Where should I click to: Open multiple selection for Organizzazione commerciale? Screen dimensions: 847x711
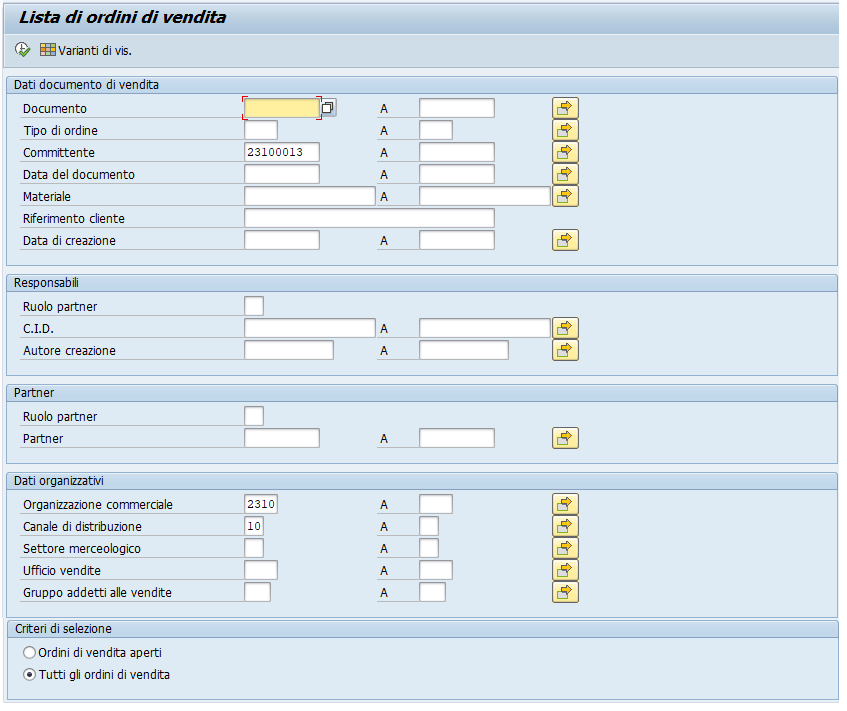(x=565, y=504)
